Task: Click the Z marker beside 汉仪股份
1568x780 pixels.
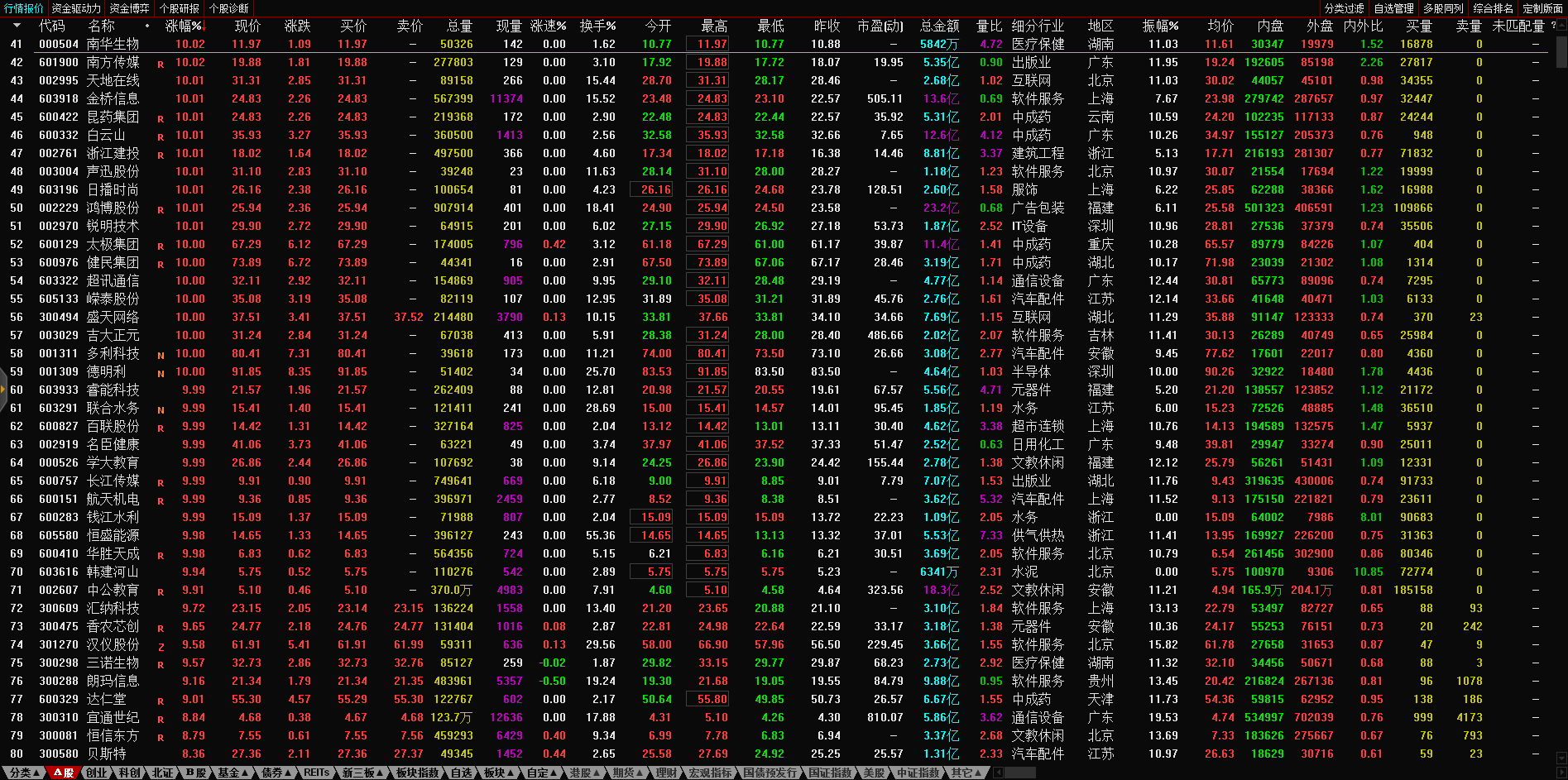Action: [x=161, y=646]
